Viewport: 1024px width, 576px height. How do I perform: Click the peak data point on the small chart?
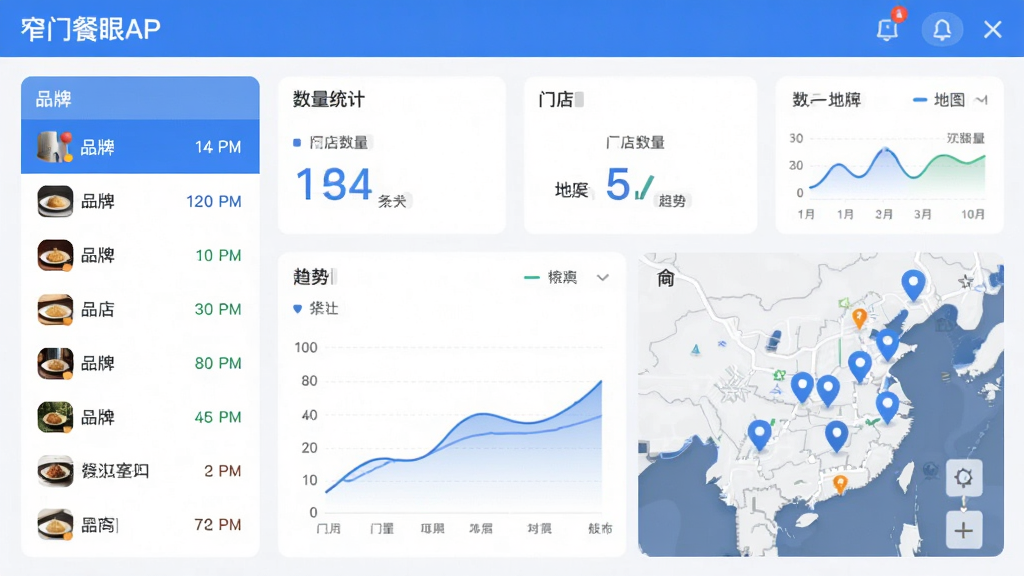pos(886,150)
